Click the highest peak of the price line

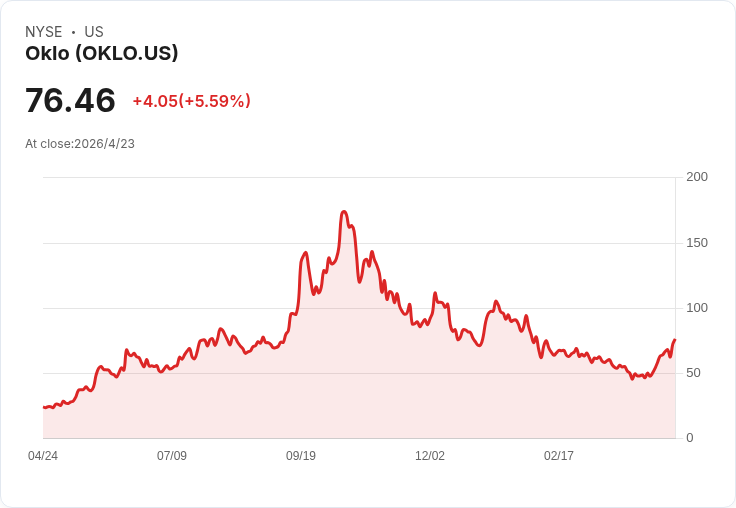click(x=344, y=212)
